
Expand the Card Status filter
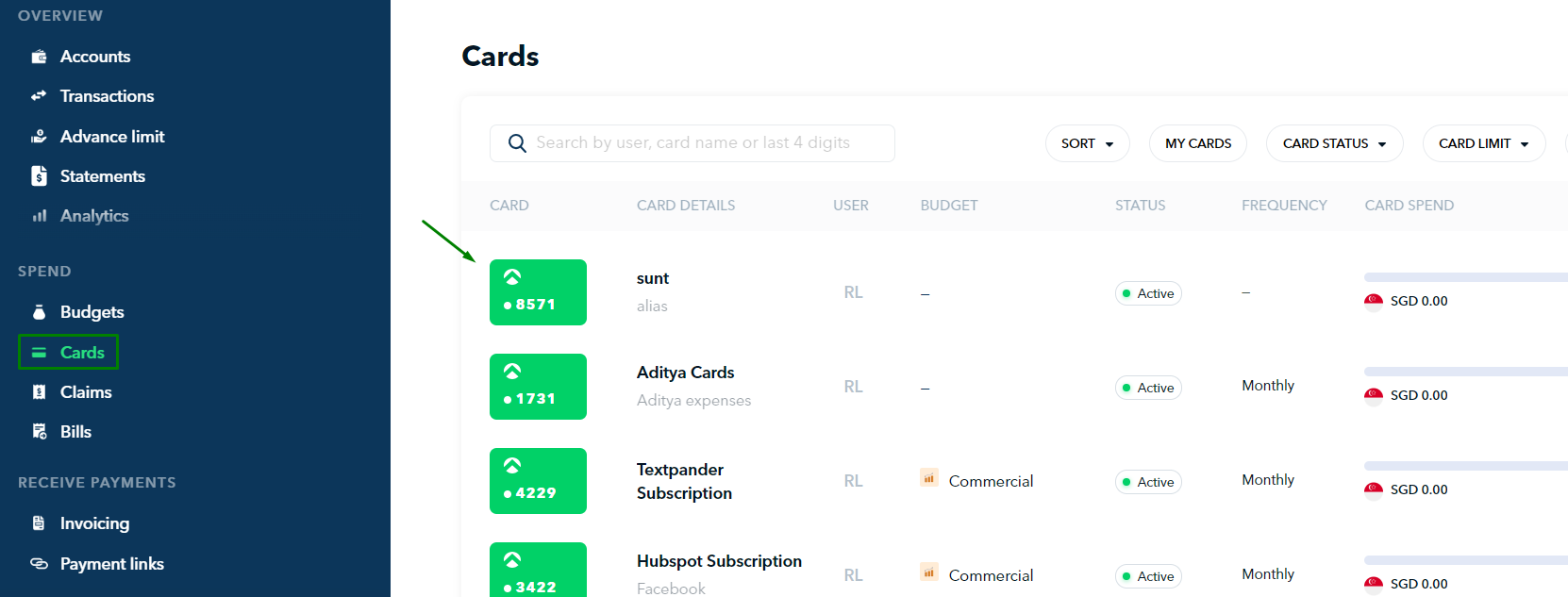(1334, 143)
